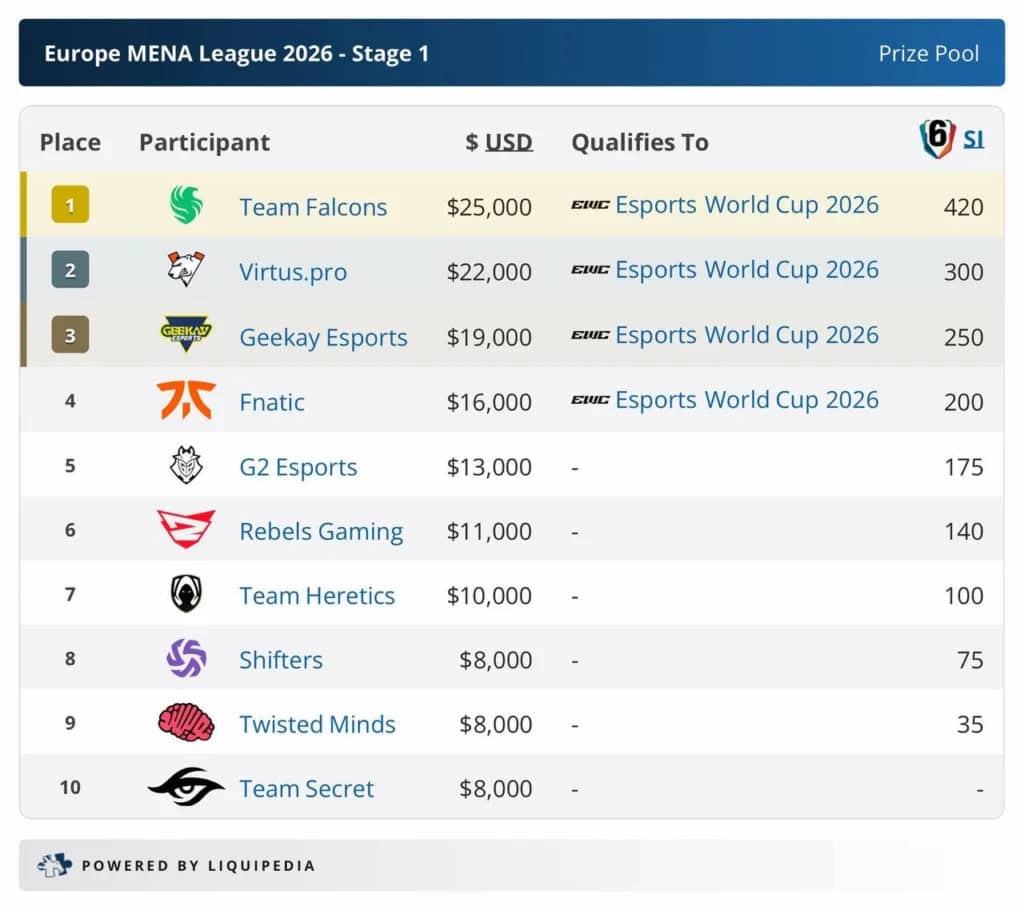
Task: Click the Team Falcons logo icon
Action: click(186, 204)
